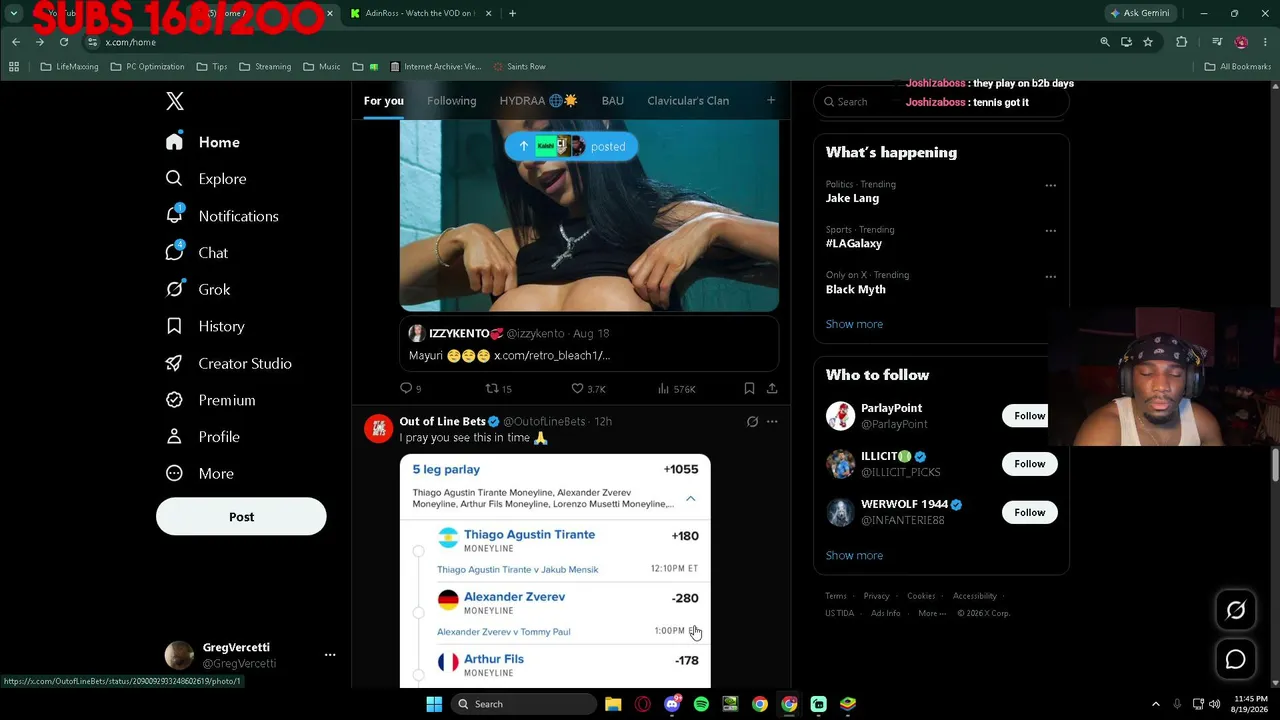
Task: Open Notifications from the sidebar
Action: [222, 216]
